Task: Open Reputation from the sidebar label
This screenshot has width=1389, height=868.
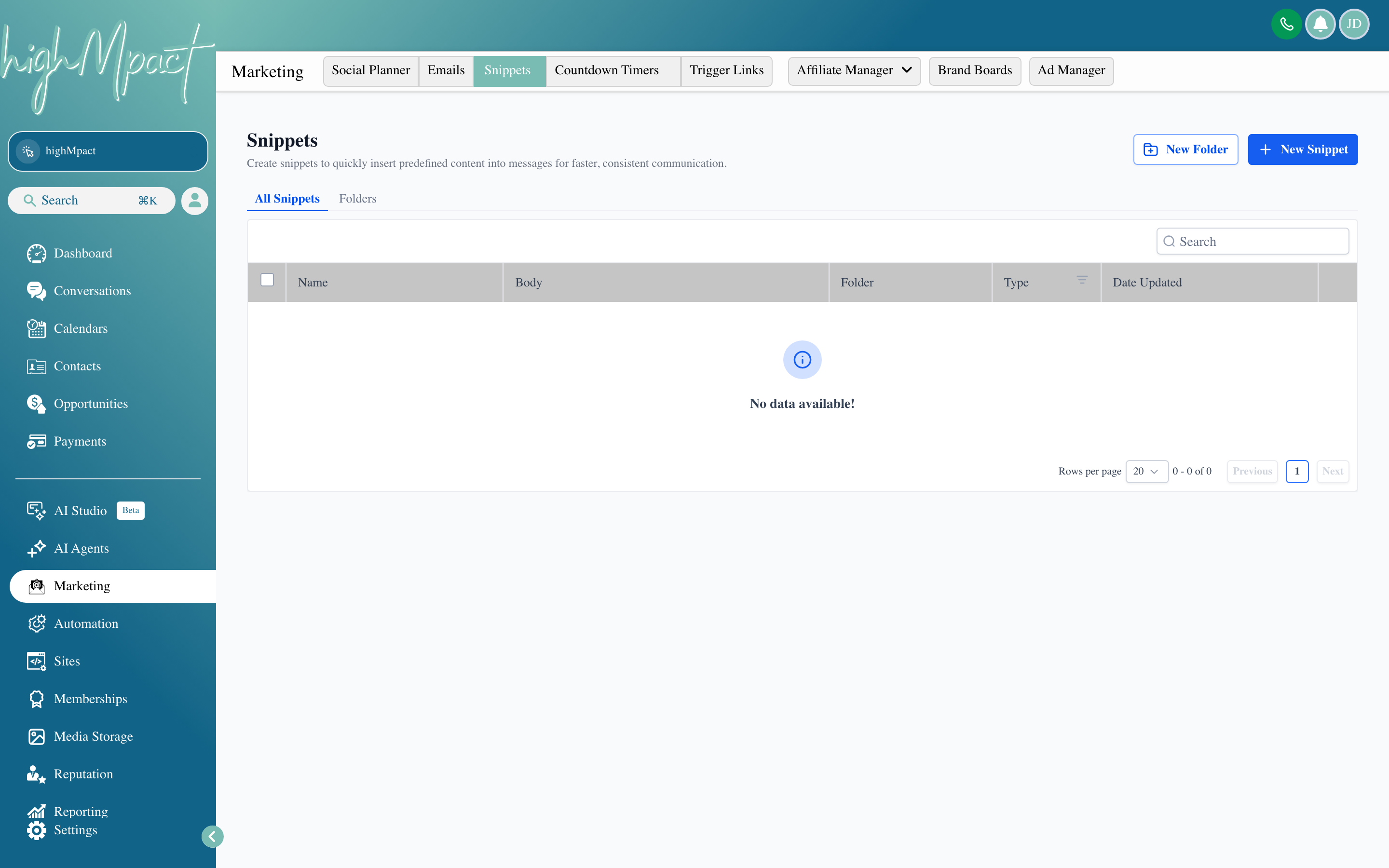Action: tap(83, 774)
